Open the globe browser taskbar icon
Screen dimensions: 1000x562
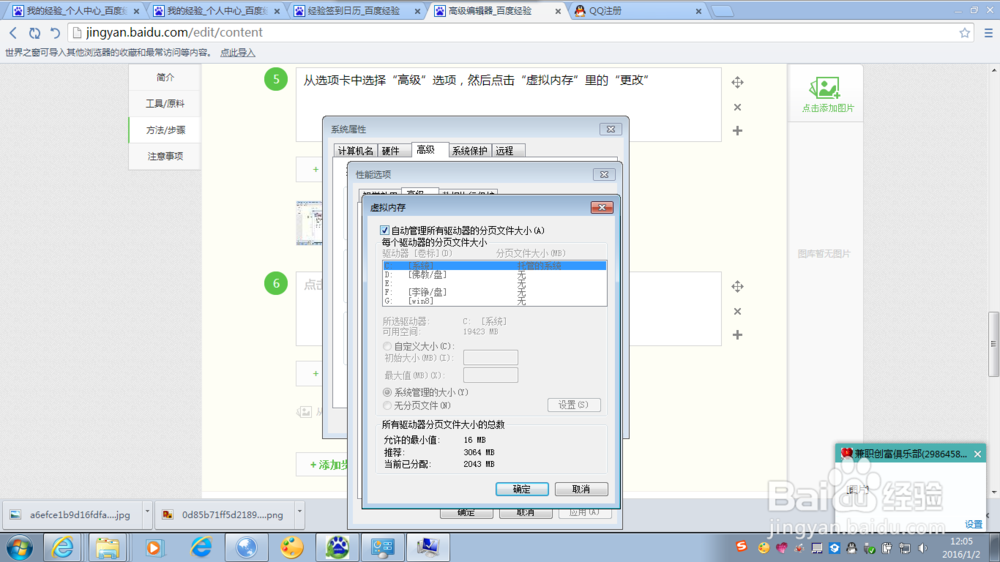point(246,547)
